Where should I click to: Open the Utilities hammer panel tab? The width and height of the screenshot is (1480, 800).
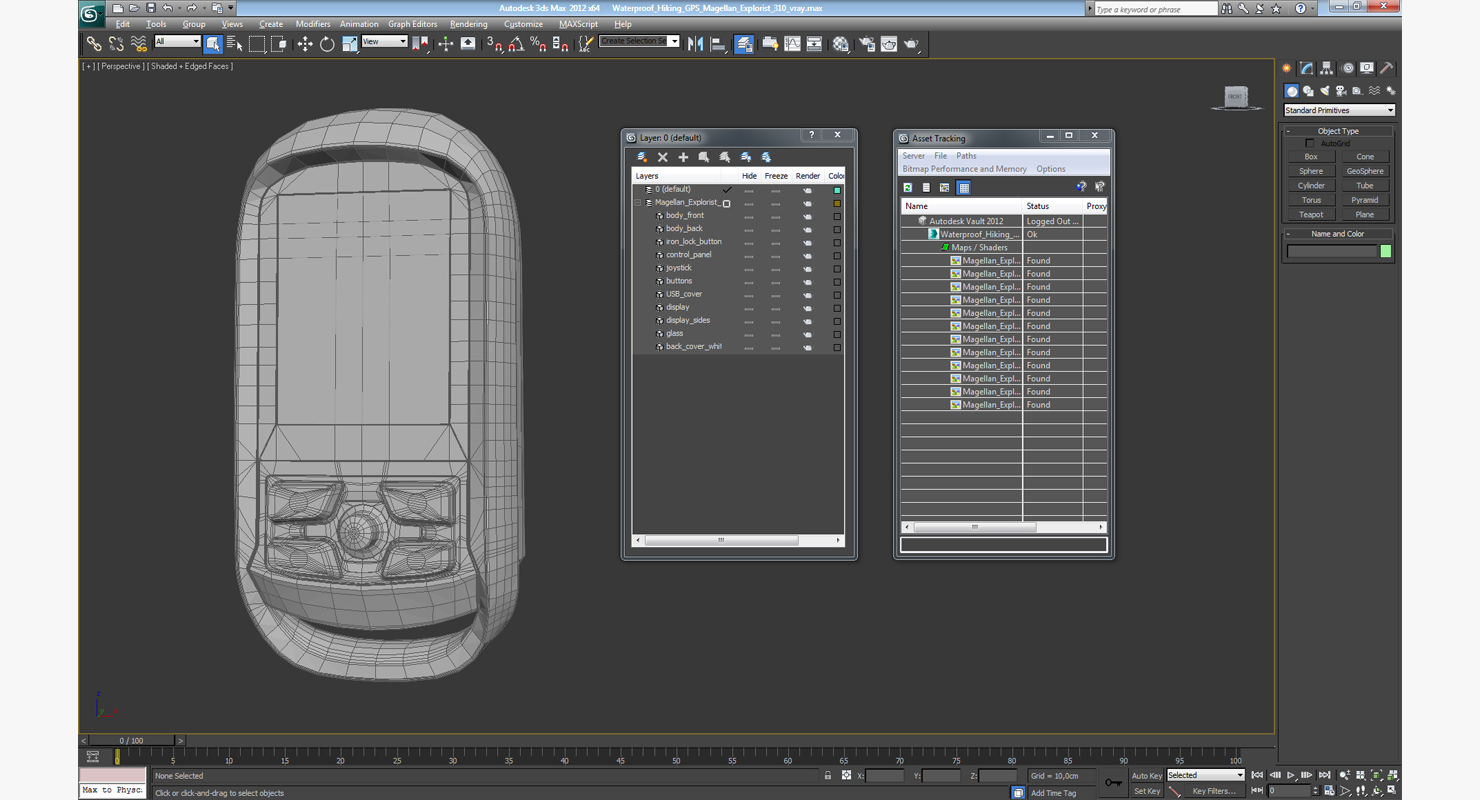tap(1387, 69)
